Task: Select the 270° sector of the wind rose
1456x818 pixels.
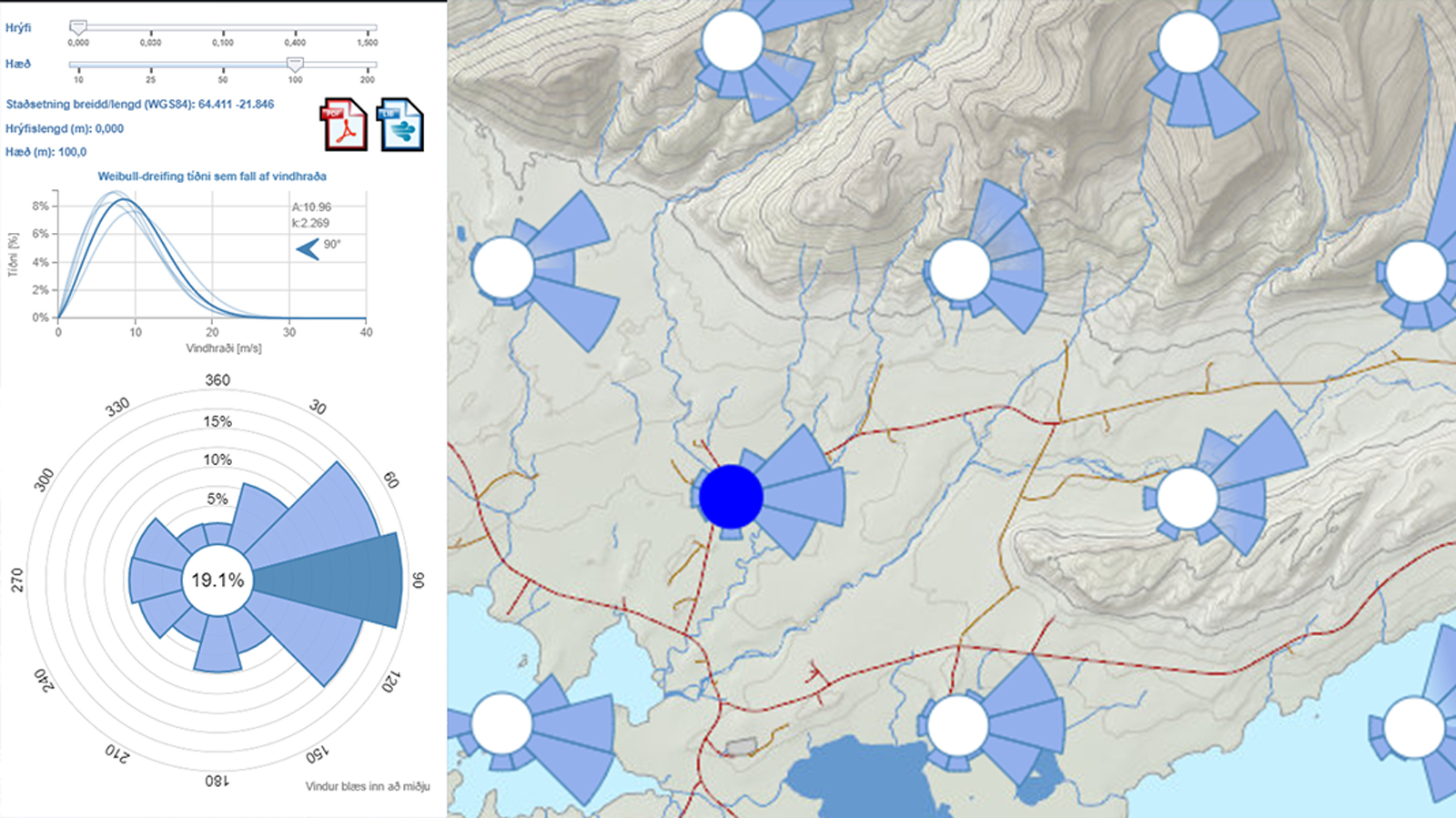Action: coord(155,581)
